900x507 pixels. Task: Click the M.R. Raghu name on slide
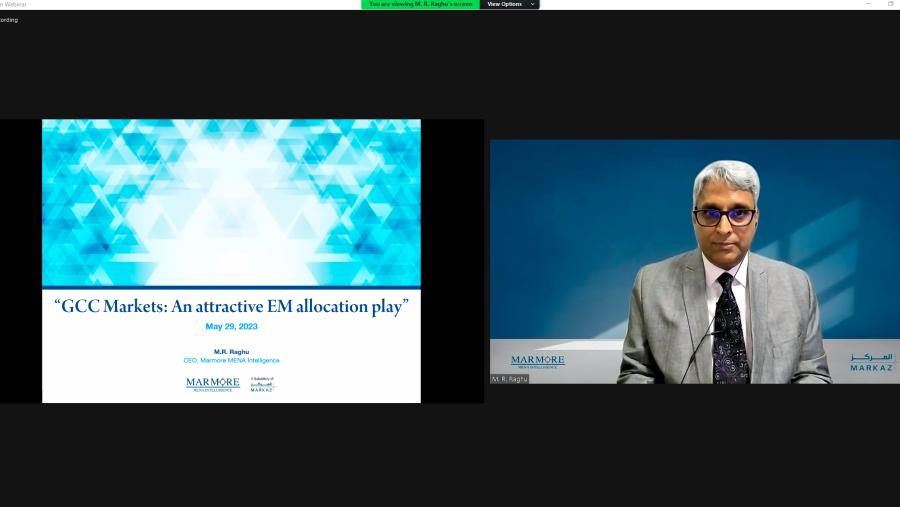click(x=231, y=351)
